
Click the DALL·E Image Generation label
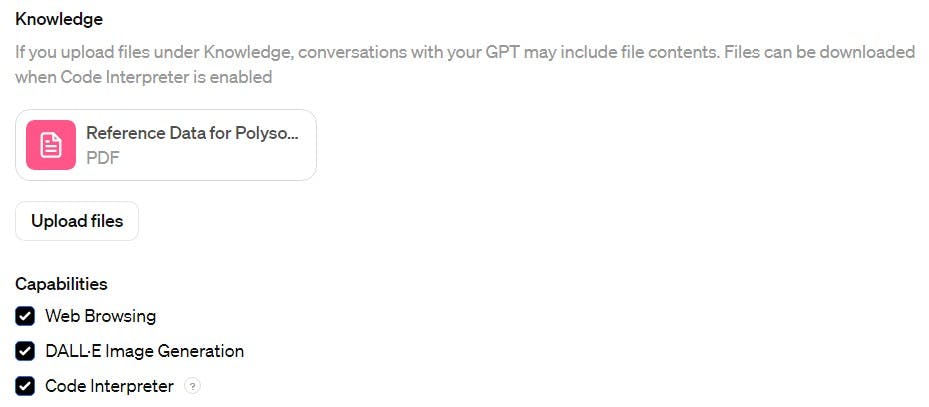[145, 351]
